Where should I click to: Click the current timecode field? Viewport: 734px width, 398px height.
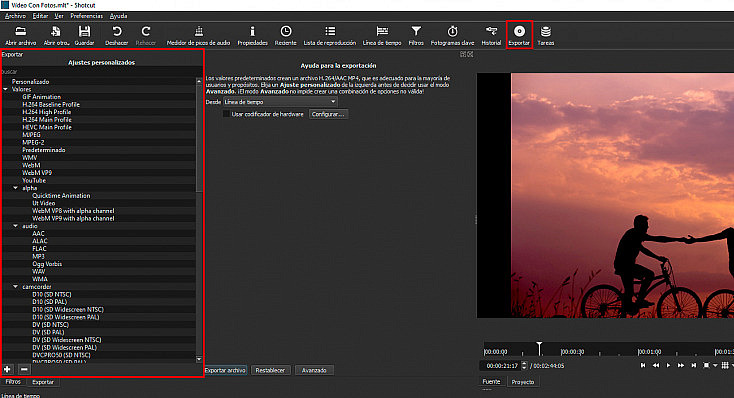501,365
